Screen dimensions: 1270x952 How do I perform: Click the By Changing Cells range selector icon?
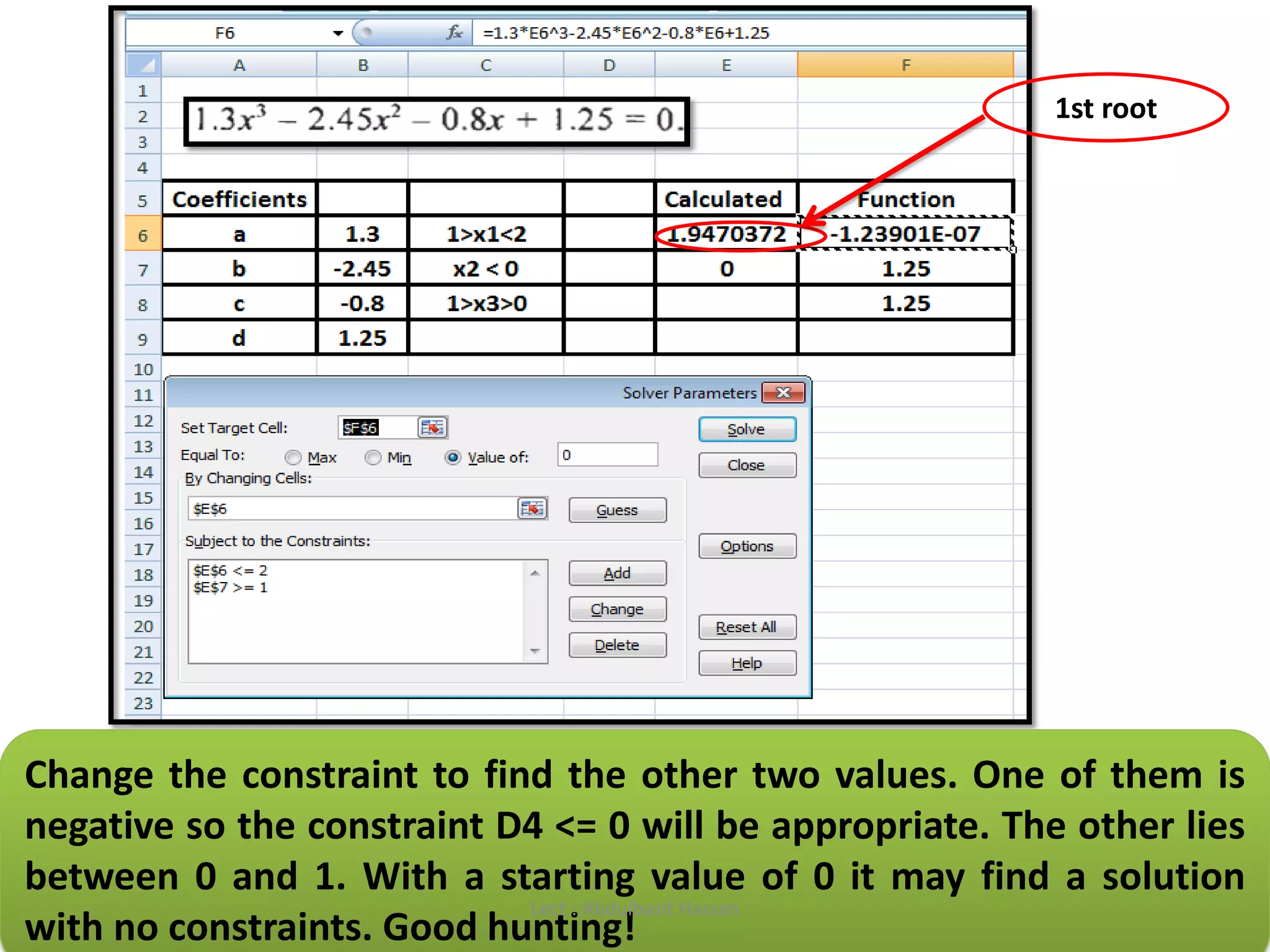pos(532,508)
